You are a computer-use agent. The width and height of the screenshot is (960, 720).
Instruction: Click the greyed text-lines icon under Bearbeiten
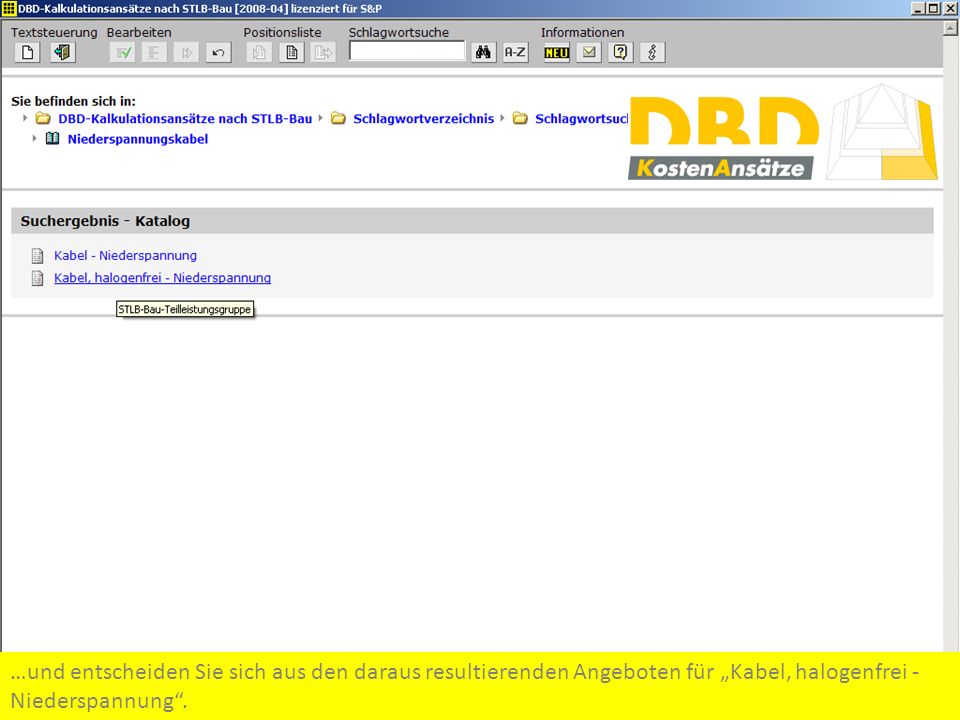154,53
